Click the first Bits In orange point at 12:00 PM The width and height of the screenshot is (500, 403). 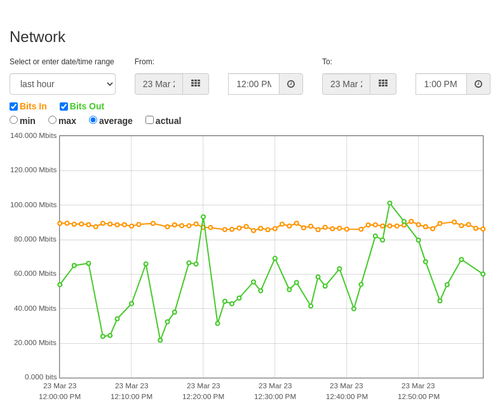[x=60, y=223]
